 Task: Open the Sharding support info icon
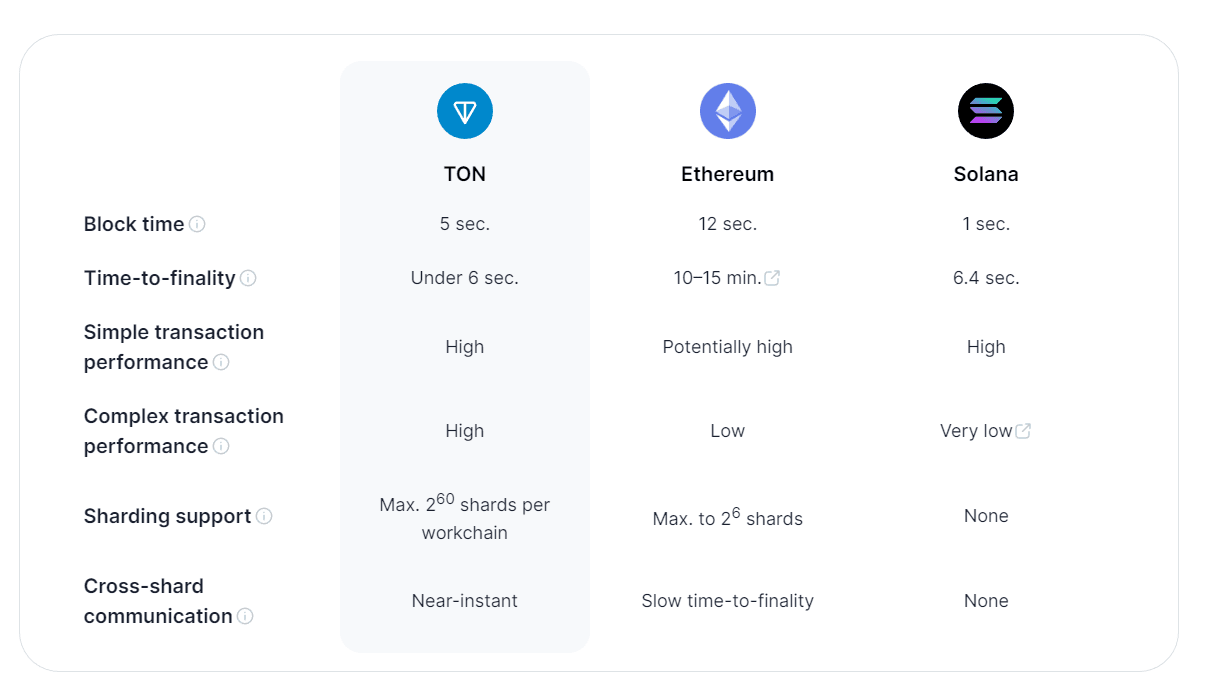point(264,516)
